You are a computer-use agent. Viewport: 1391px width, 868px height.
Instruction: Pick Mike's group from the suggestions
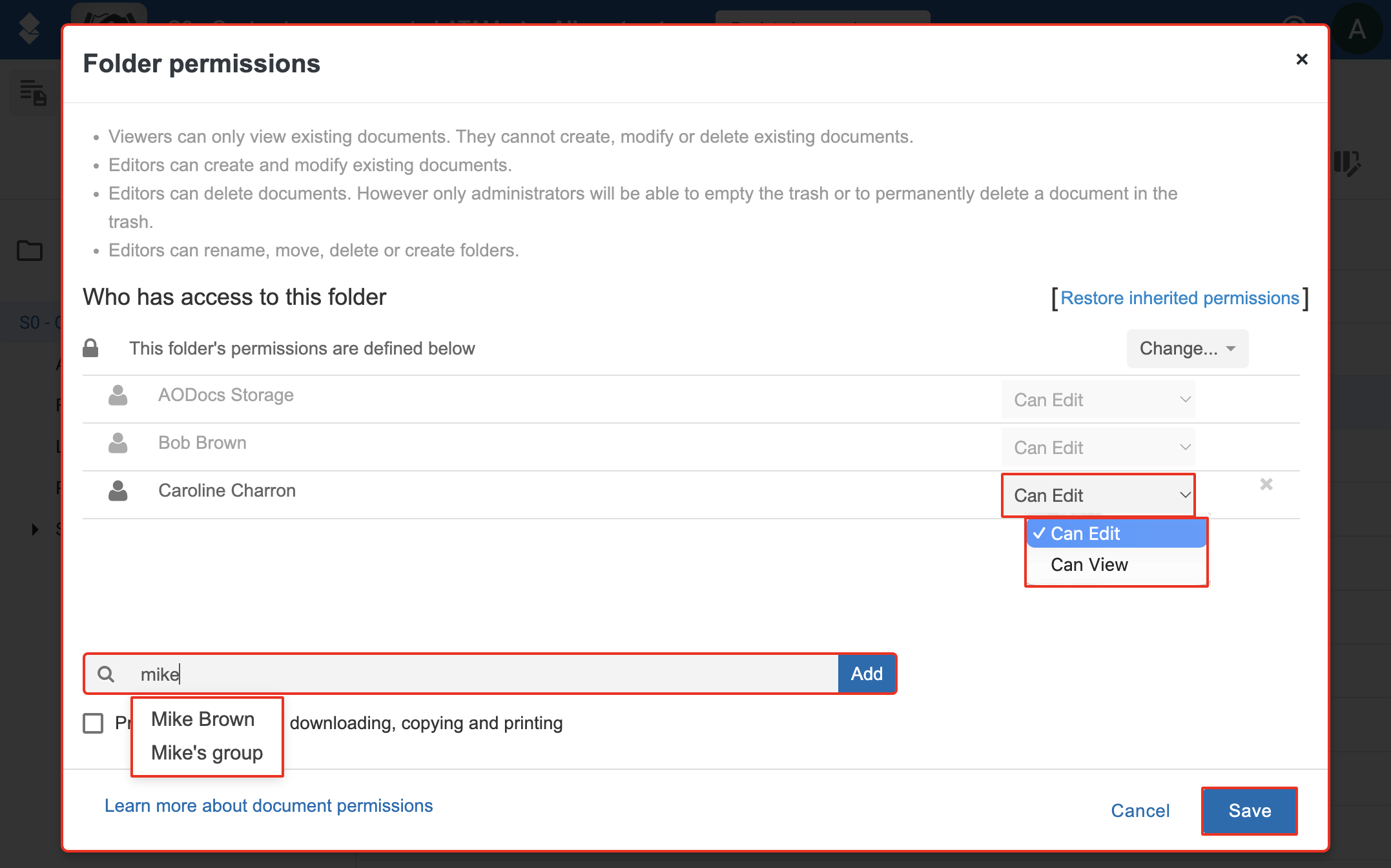coord(207,752)
